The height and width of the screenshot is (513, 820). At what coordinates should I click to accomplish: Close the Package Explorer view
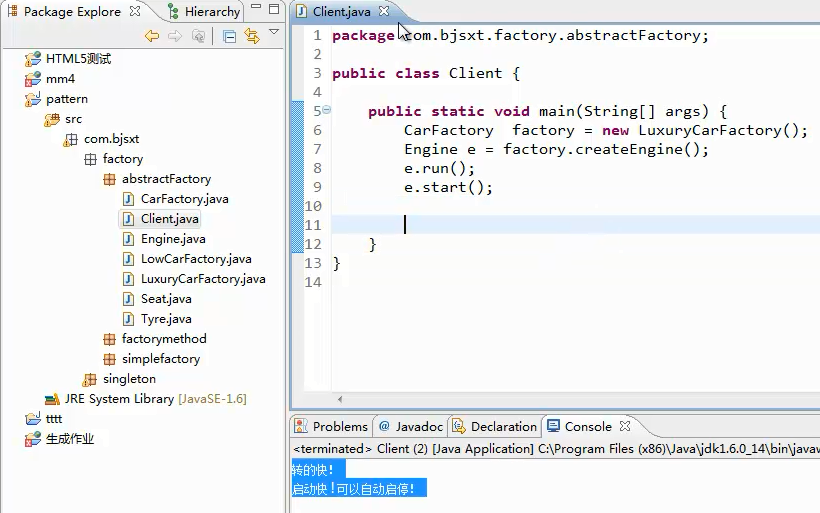(x=135, y=12)
